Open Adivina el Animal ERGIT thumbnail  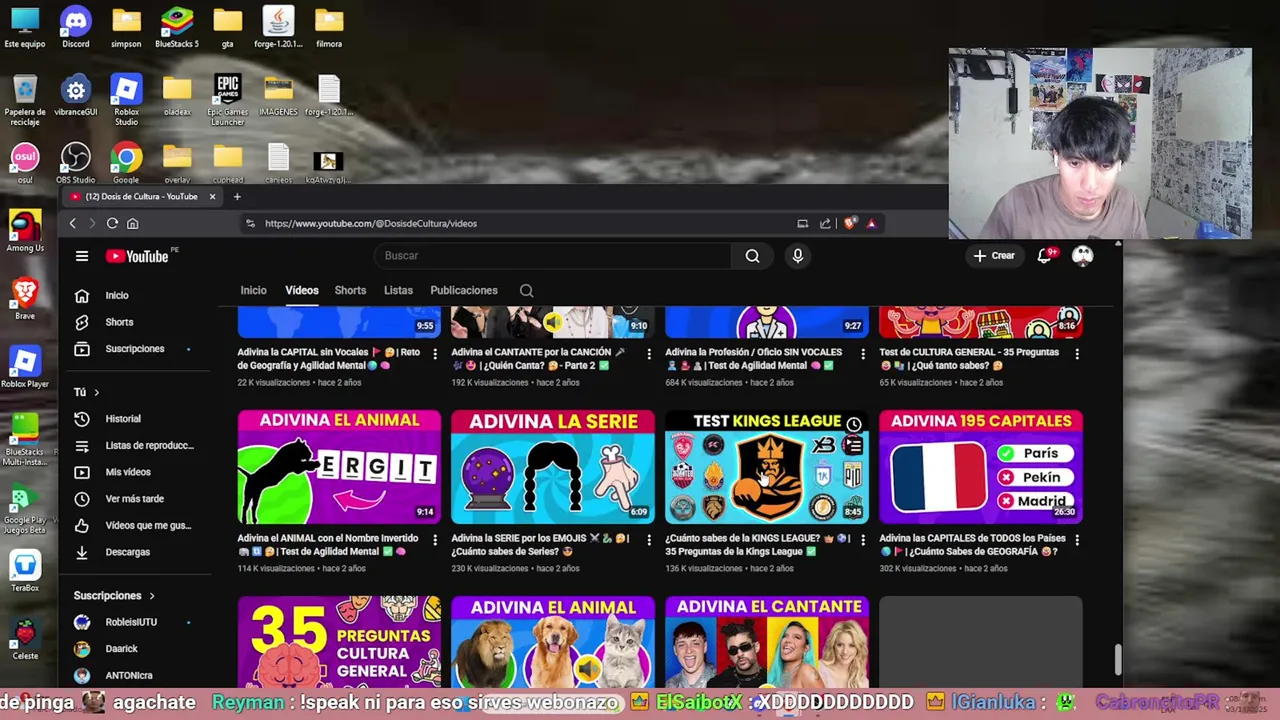click(339, 467)
